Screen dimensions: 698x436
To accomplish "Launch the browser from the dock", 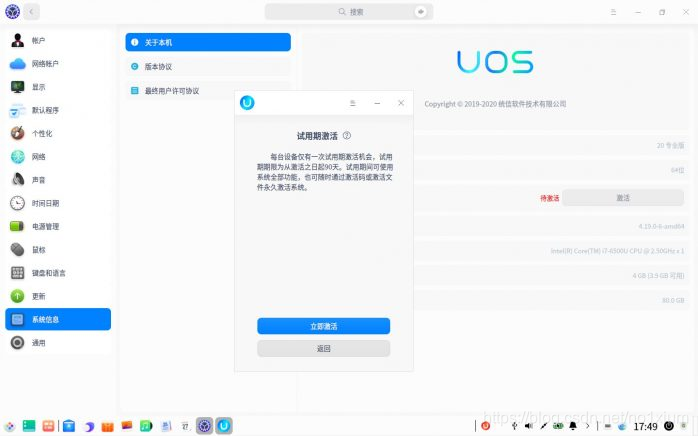I will point(88,426).
